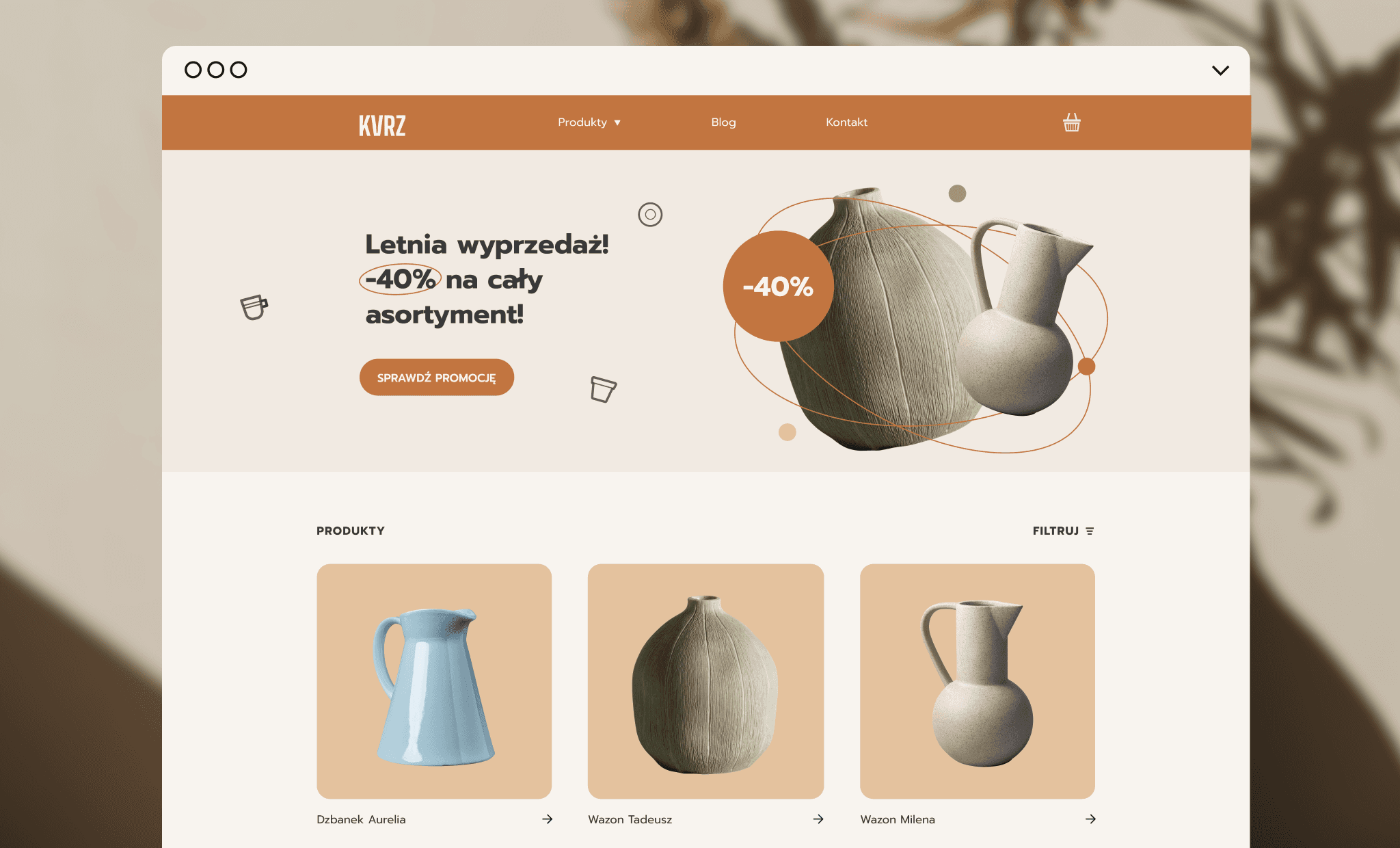1400x848 pixels.
Task: Select the blue jug product thumbnail
Action: pos(434,681)
